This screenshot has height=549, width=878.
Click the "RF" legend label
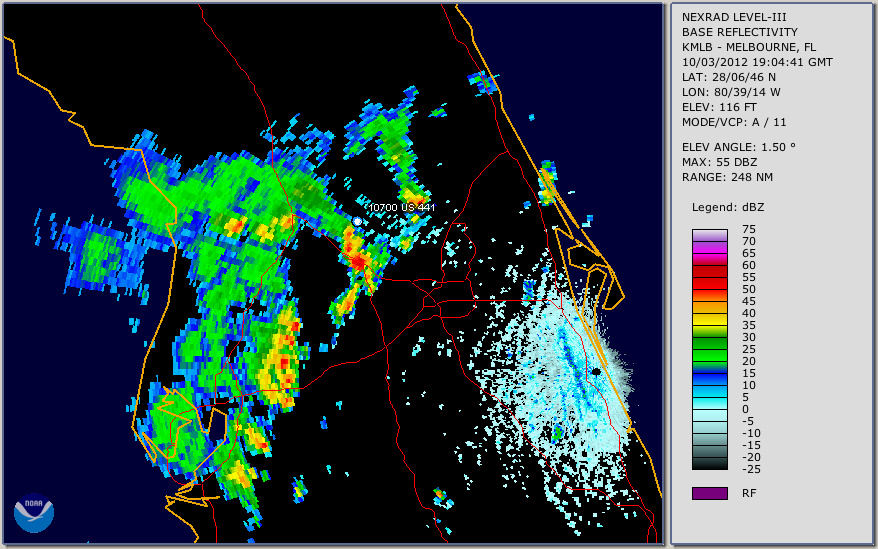(x=749, y=493)
